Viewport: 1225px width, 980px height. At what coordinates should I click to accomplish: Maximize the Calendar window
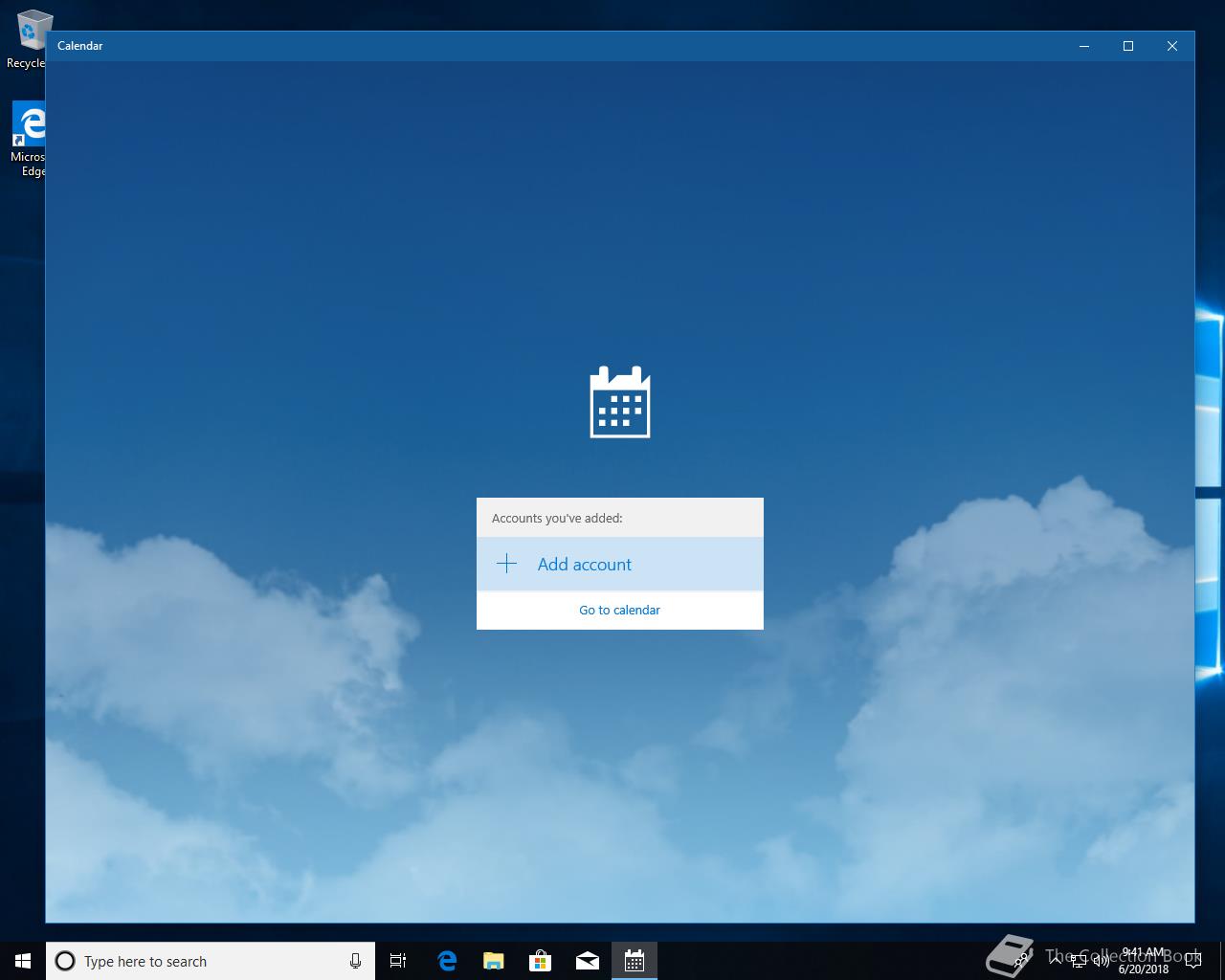click(1128, 46)
